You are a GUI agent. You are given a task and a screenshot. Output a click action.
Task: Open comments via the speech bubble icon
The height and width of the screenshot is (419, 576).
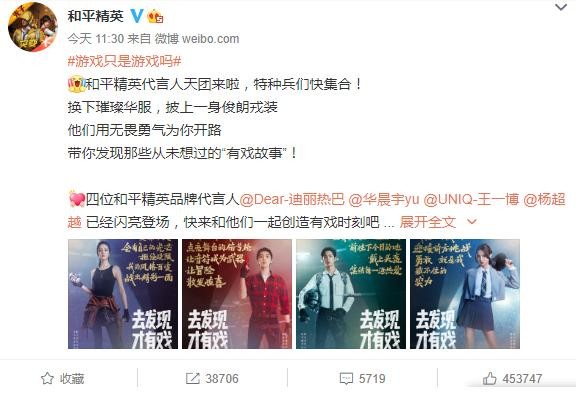pos(346,378)
